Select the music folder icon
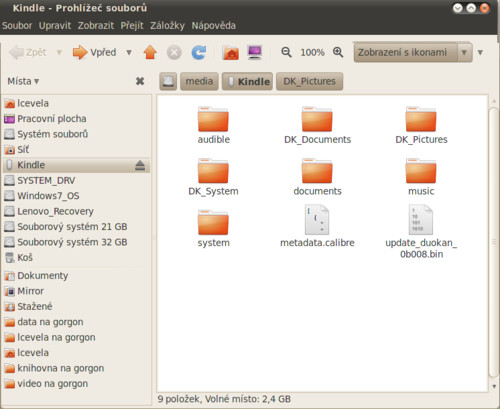This screenshot has height=409, width=500. (x=421, y=171)
